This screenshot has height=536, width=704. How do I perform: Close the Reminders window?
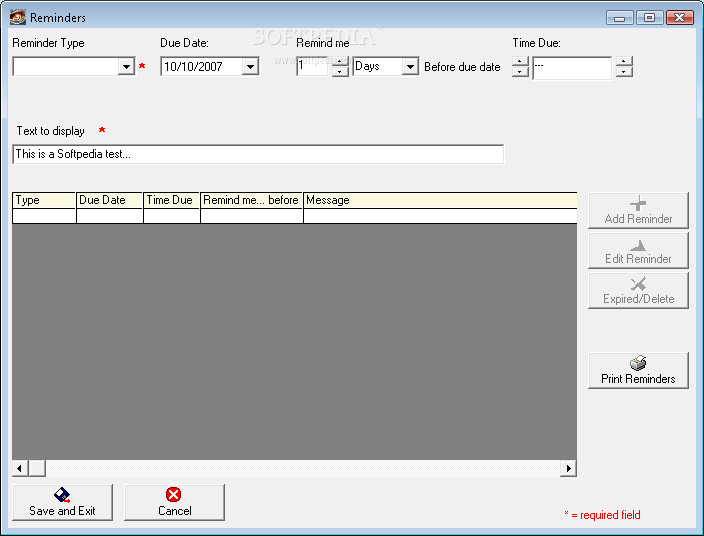680,18
